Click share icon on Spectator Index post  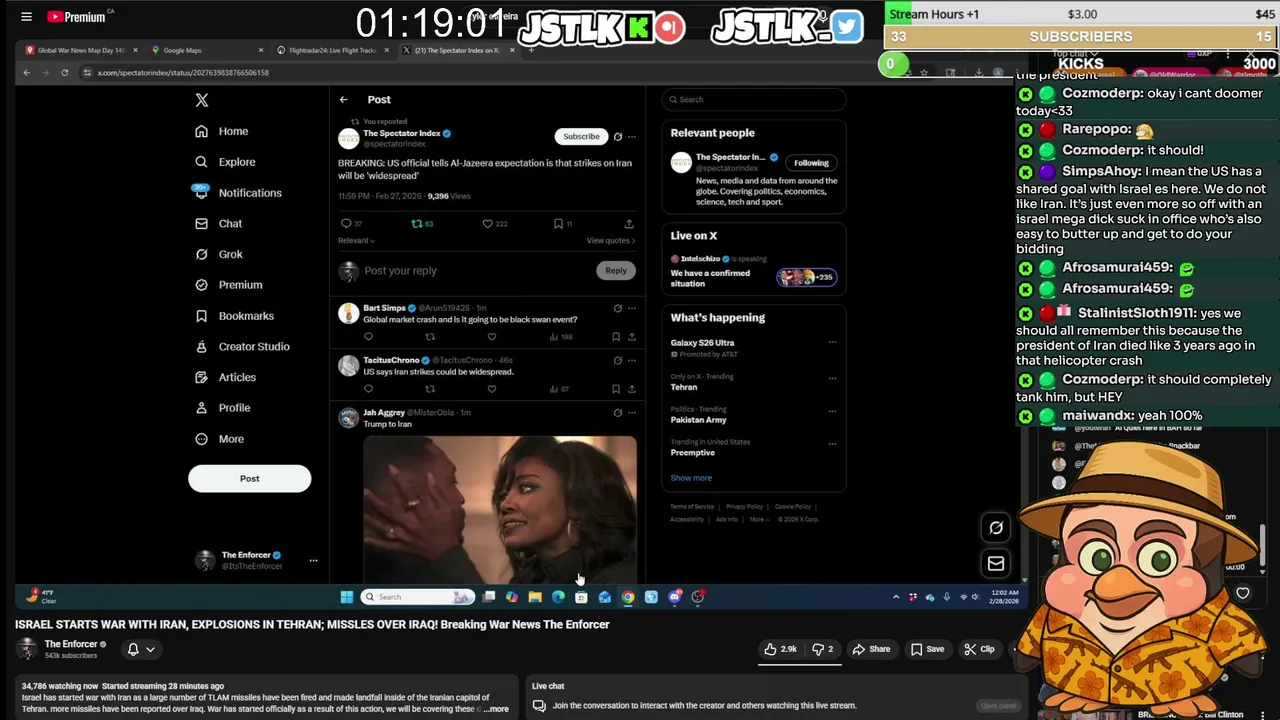629,224
